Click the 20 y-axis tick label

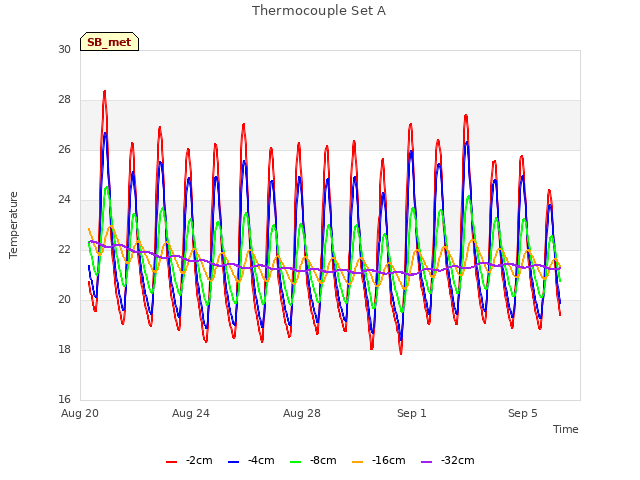[x=64, y=300]
